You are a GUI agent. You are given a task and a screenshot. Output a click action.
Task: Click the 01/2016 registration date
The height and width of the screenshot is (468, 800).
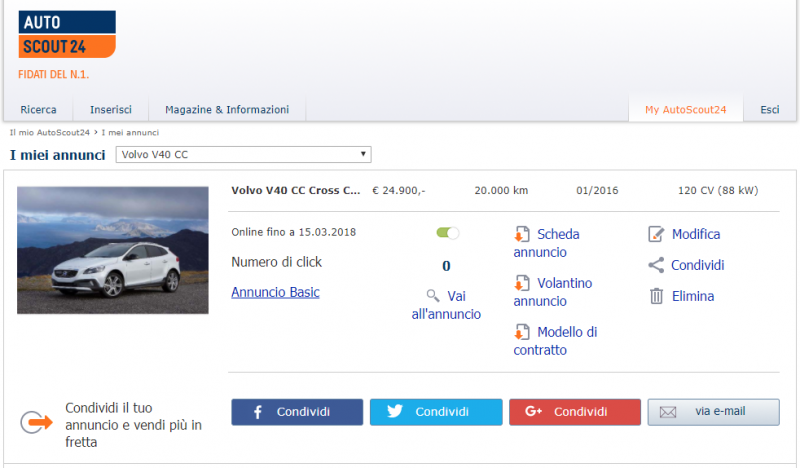tap(597, 190)
